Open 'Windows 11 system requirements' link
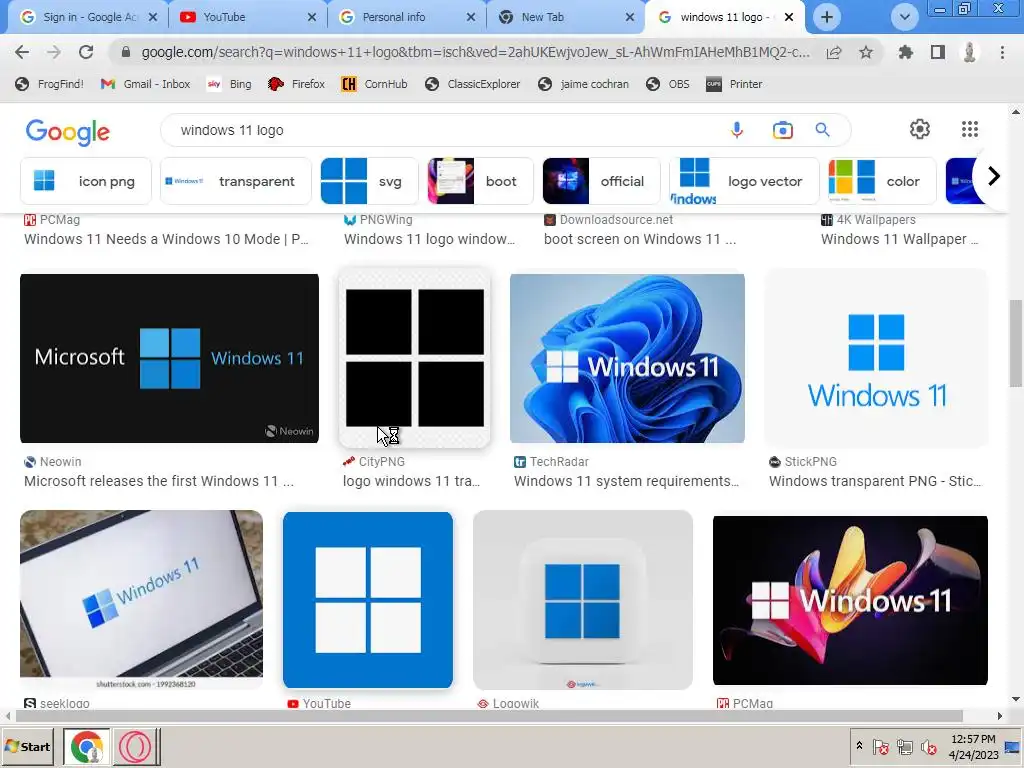Screen dimensions: 1024x768 click(626, 481)
